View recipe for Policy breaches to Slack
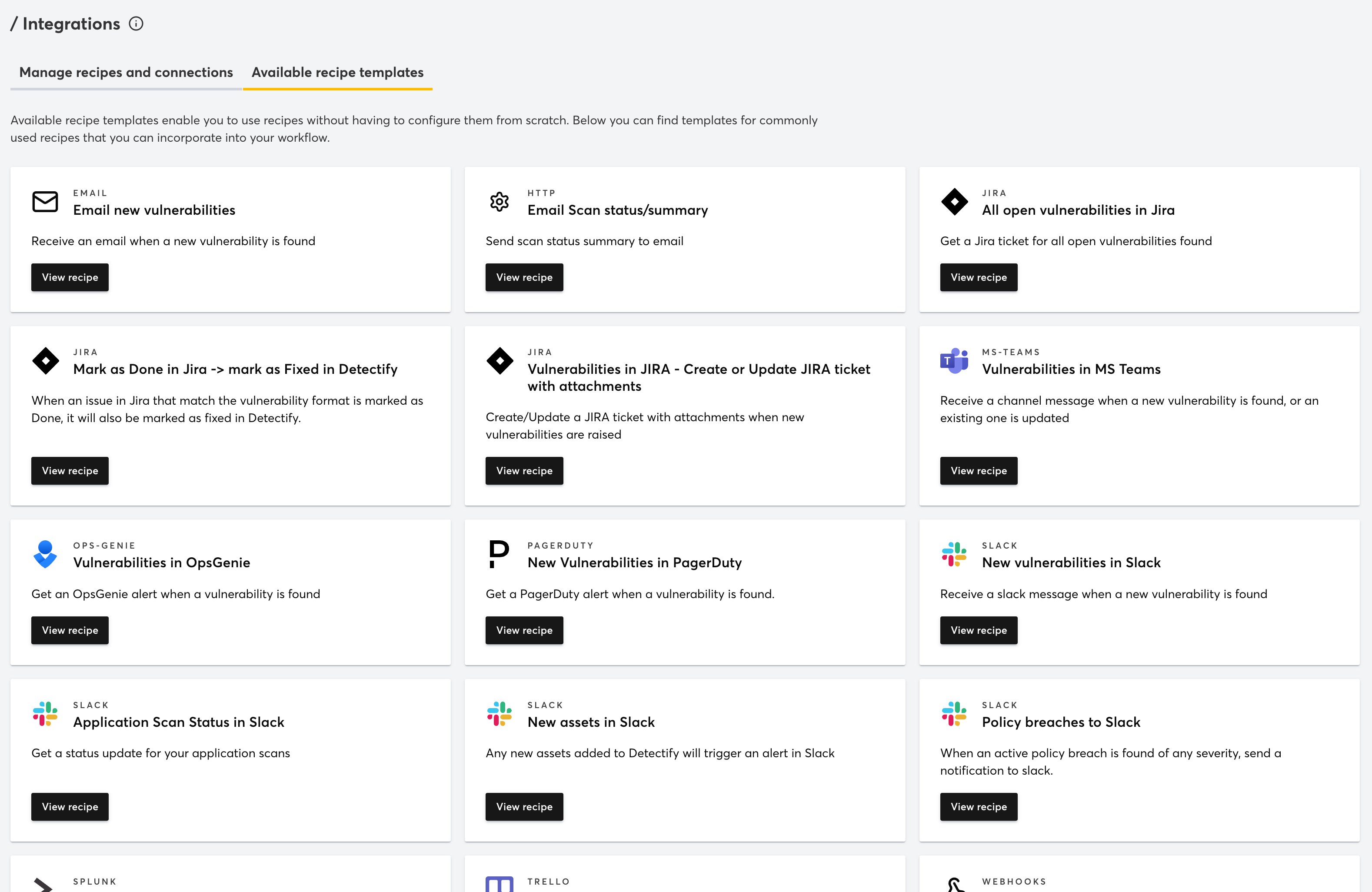This screenshot has width=1372, height=892. point(979,807)
